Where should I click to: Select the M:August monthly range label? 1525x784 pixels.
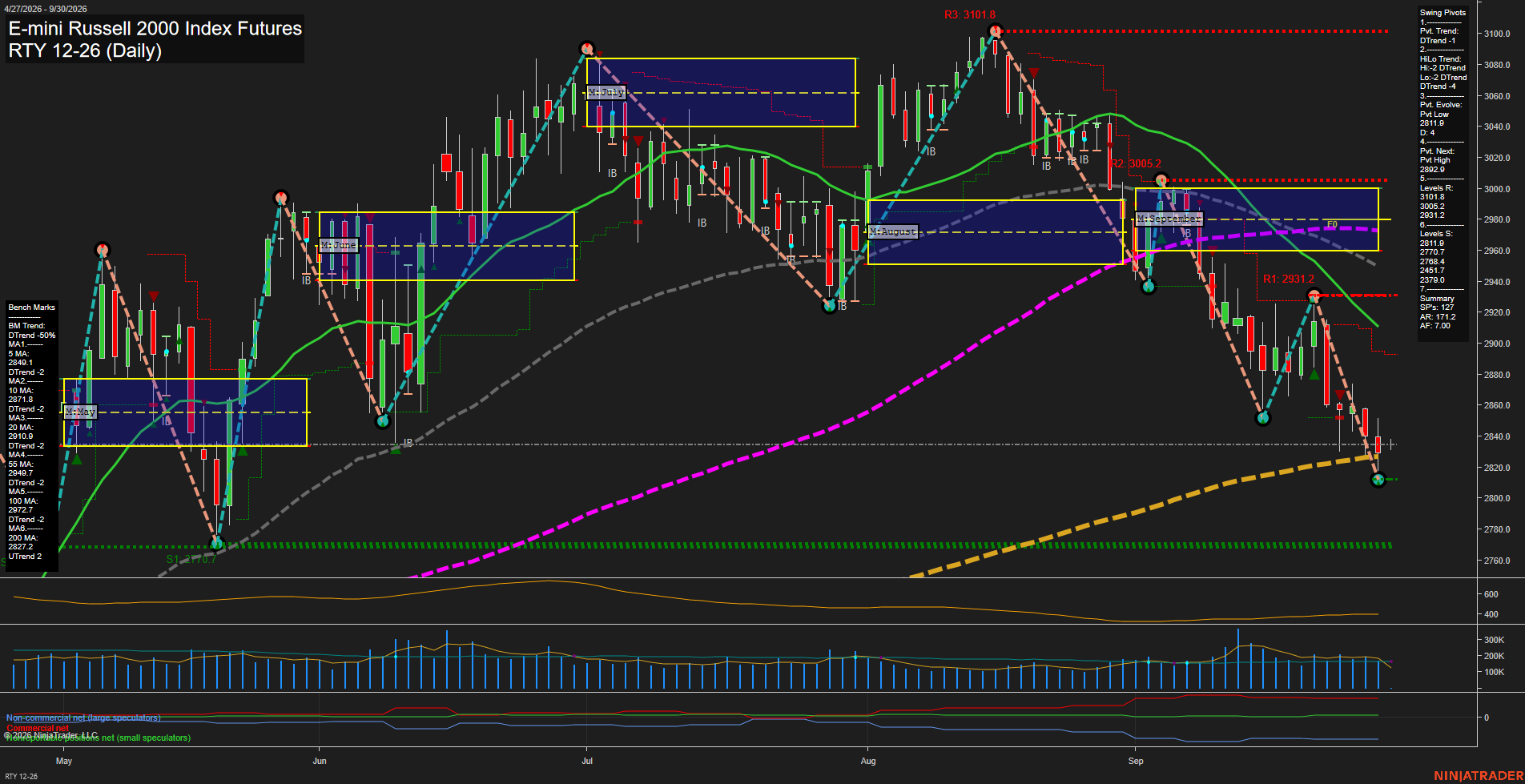click(892, 231)
